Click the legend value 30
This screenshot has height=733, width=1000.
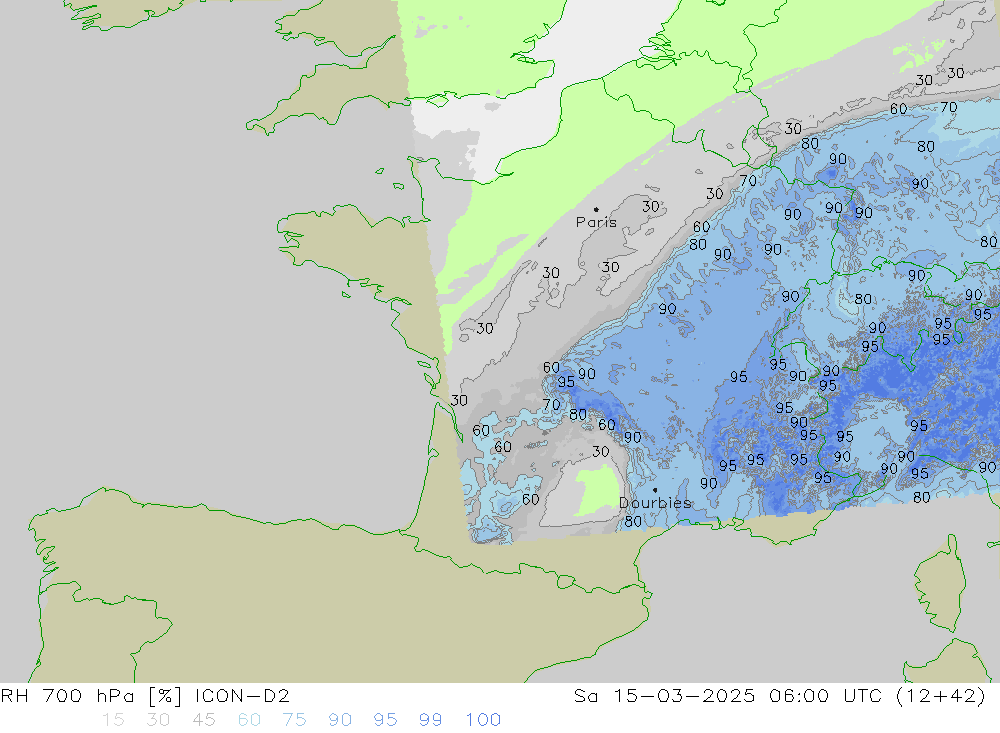(158, 720)
